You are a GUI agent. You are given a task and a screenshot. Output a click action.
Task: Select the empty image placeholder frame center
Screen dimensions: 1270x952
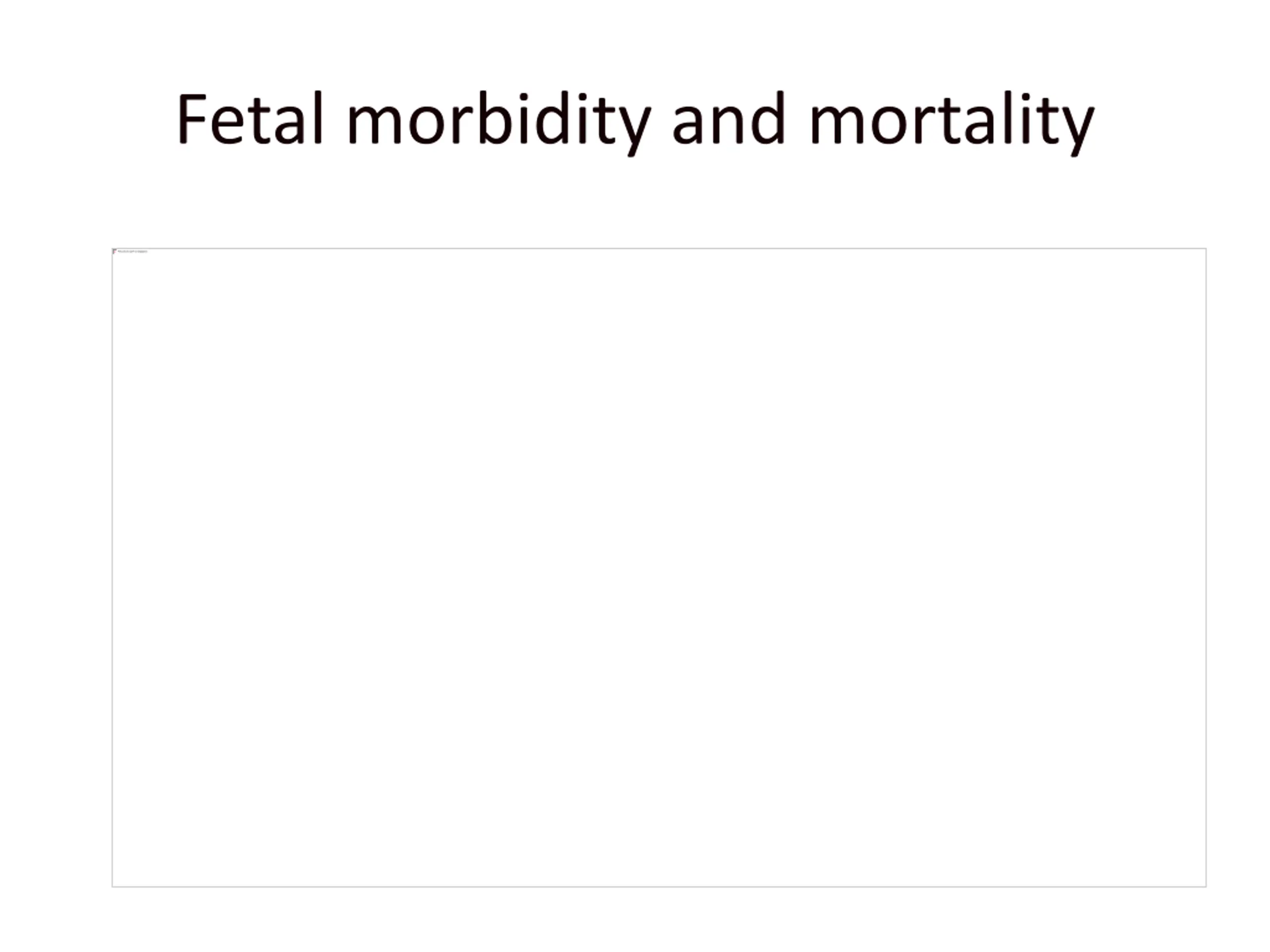point(659,568)
